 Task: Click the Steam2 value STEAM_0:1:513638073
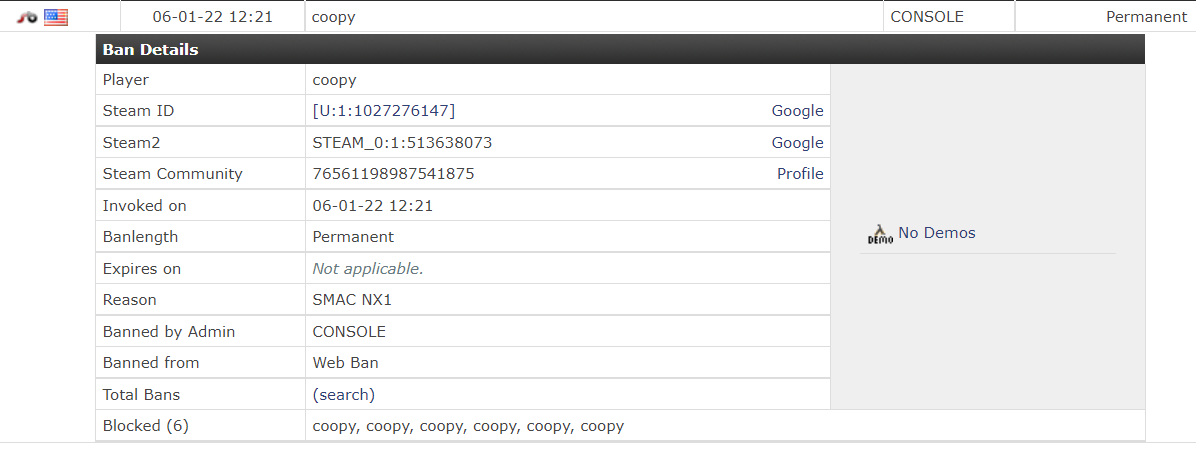click(x=402, y=143)
